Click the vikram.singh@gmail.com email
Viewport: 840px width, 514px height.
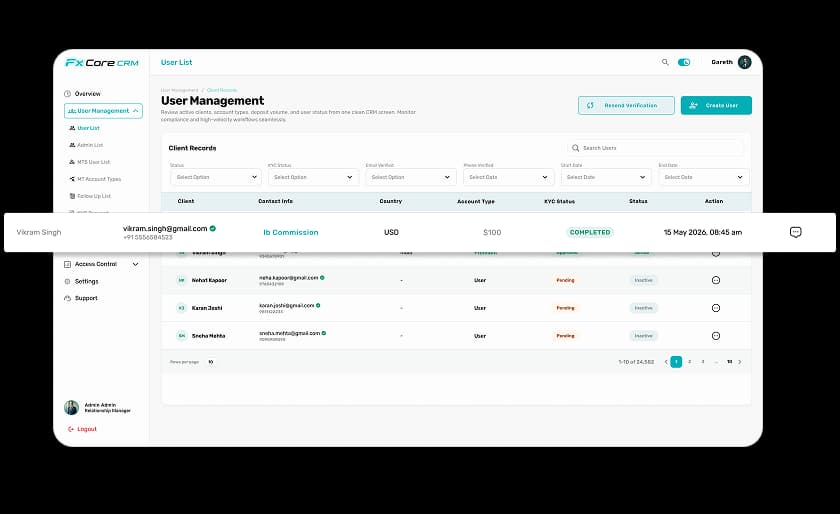tap(165, 228)
